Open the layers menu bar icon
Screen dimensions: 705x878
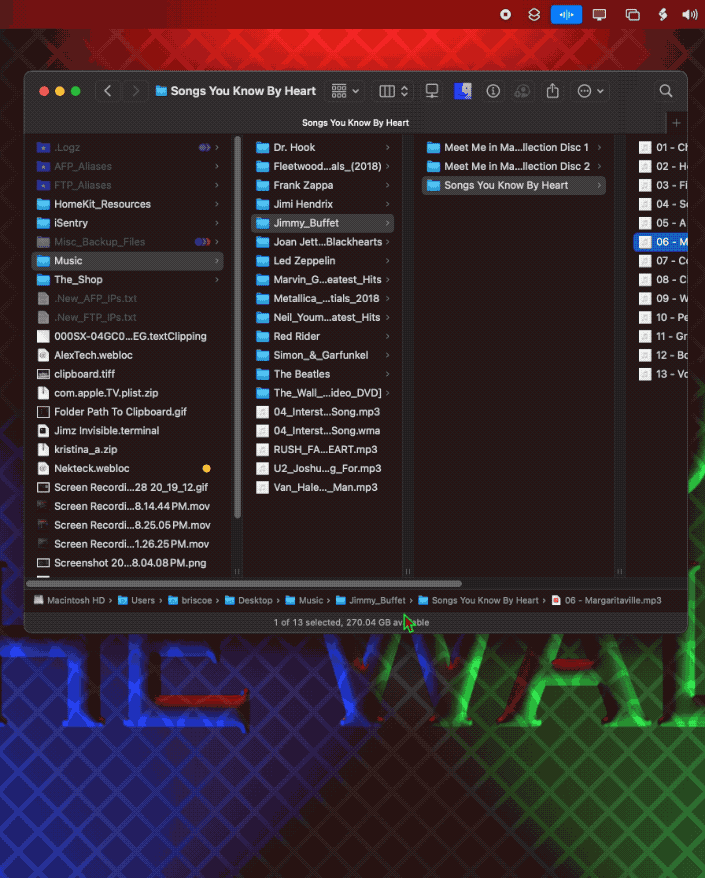pos(534,15)
